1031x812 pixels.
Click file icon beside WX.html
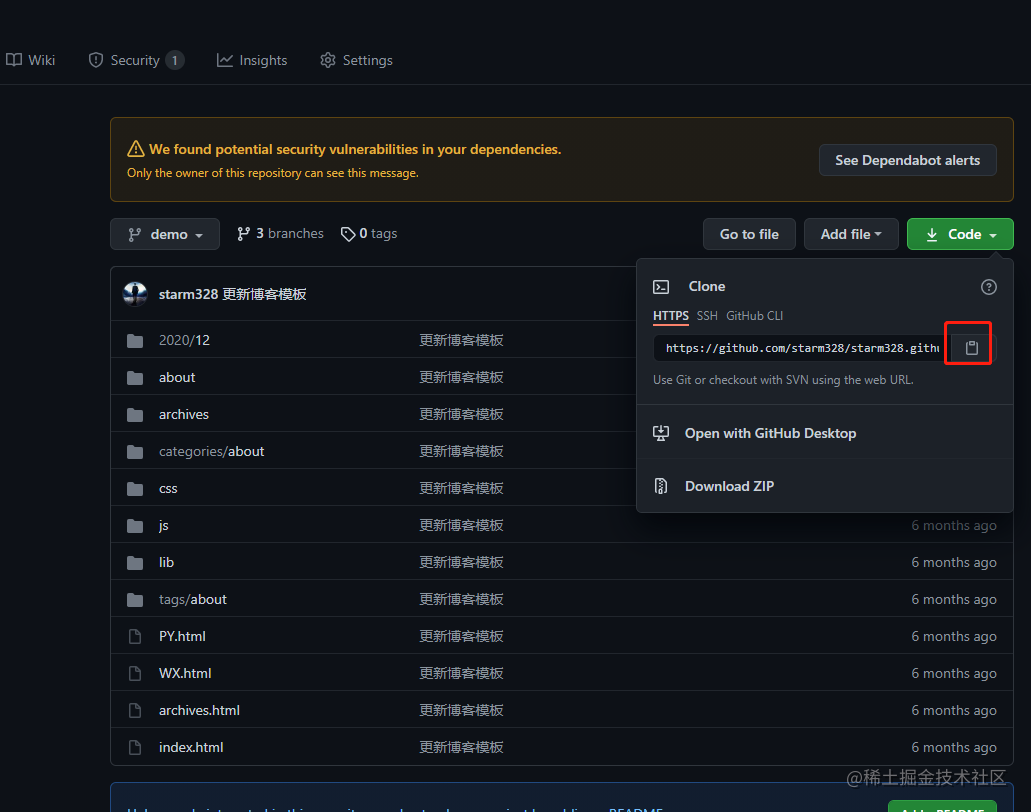(135, 673)
